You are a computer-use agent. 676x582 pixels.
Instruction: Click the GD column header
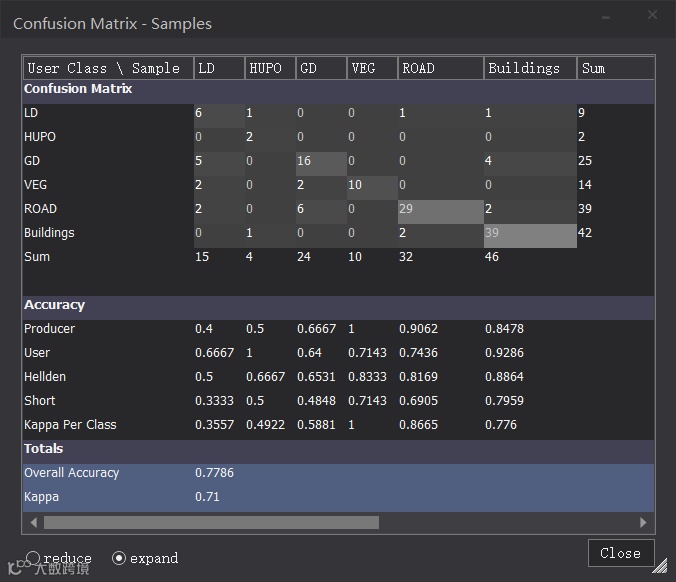pos(321,68)
